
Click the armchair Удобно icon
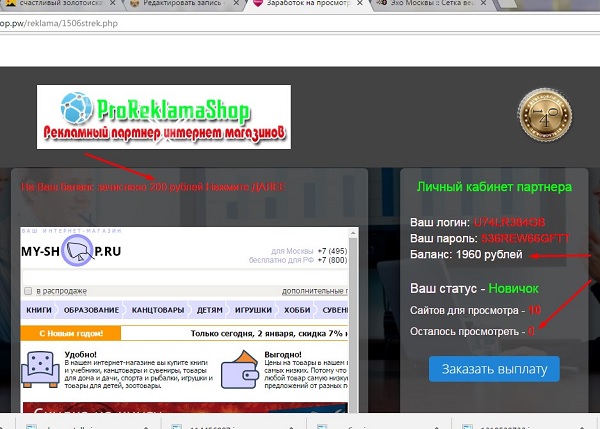coord(40,369)
